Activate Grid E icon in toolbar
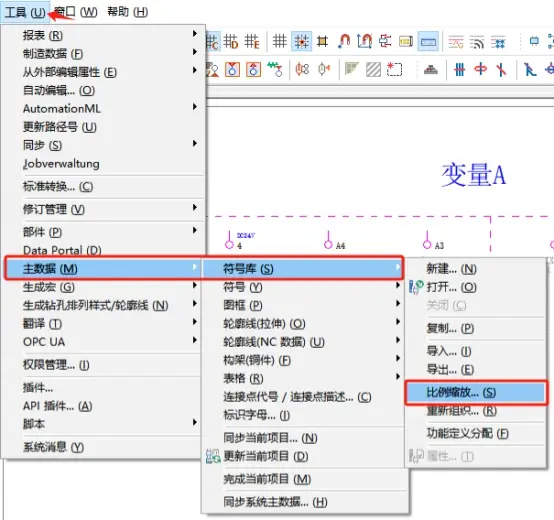Image resolution: width=554 pixels, height=520 pixels. (x=252, y=41)
